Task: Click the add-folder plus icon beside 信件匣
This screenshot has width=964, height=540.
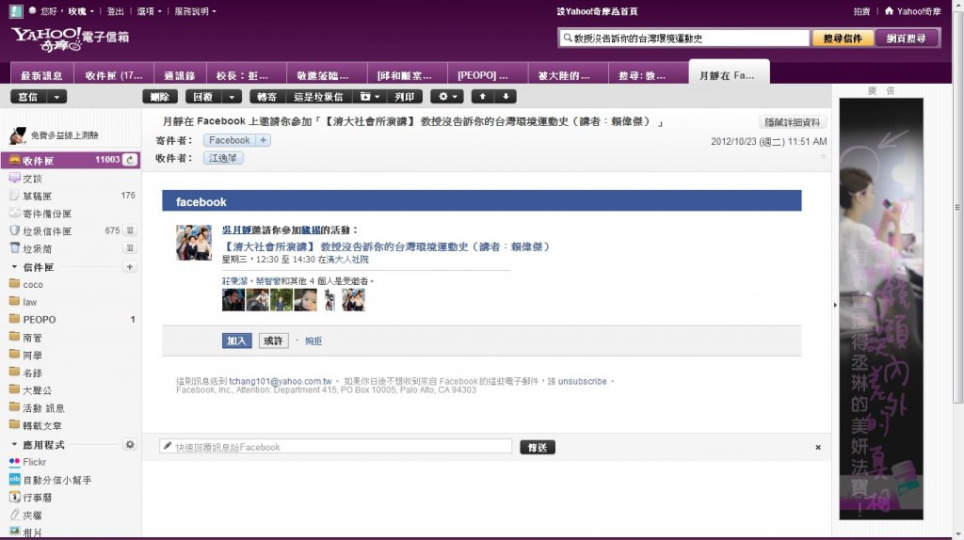Action: pos(130,267)
